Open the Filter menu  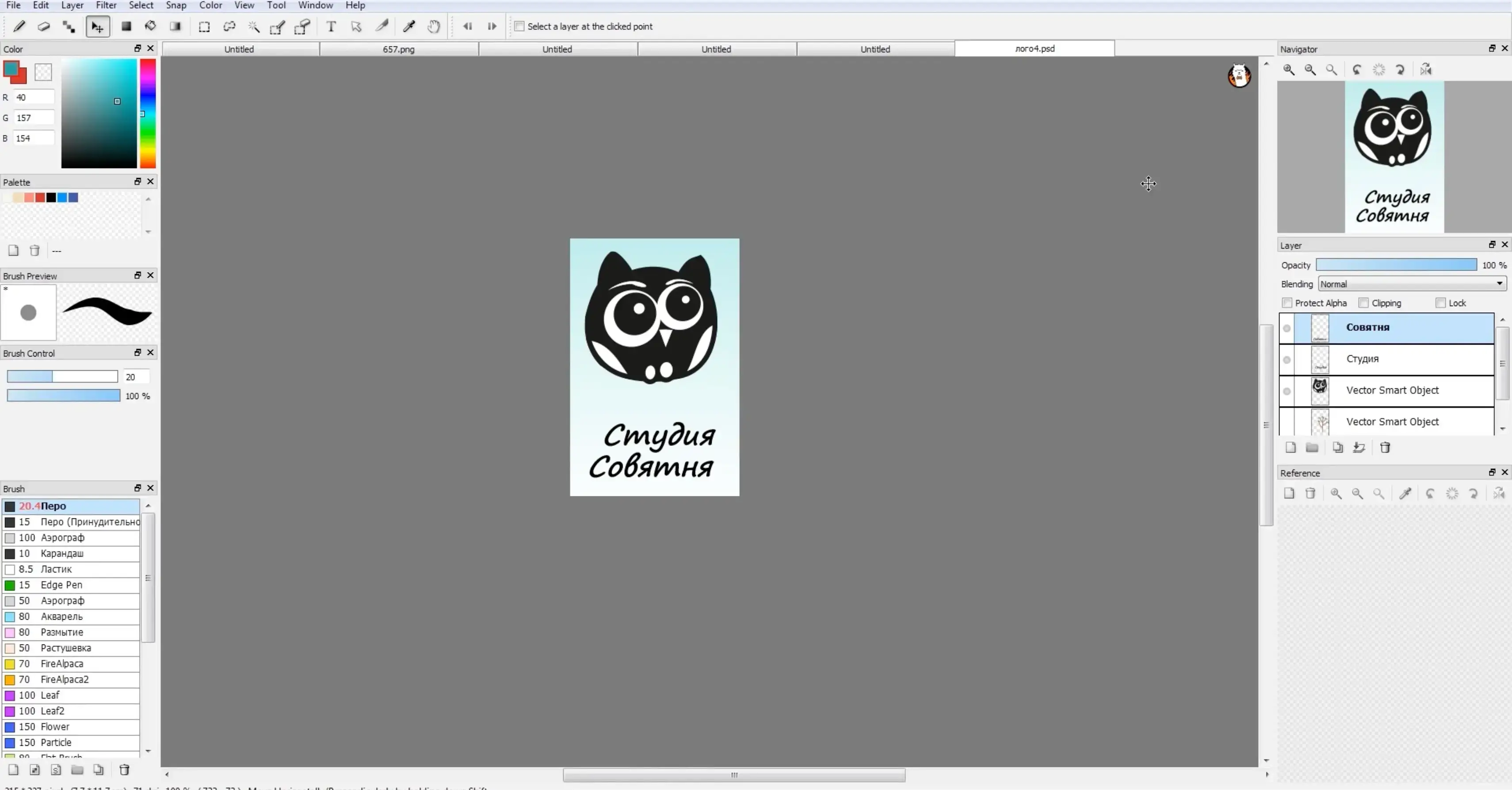click(x=106, y=5)
